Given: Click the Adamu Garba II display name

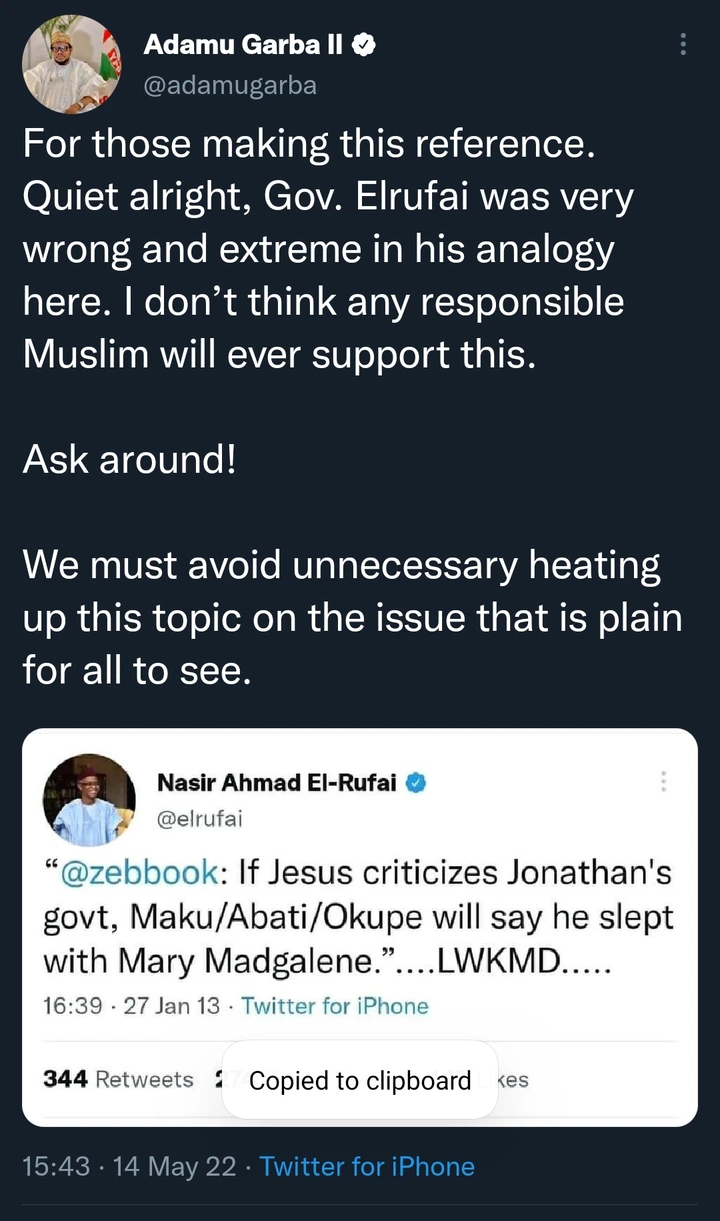Looking at the screenshot, I should tap(244, 45).
